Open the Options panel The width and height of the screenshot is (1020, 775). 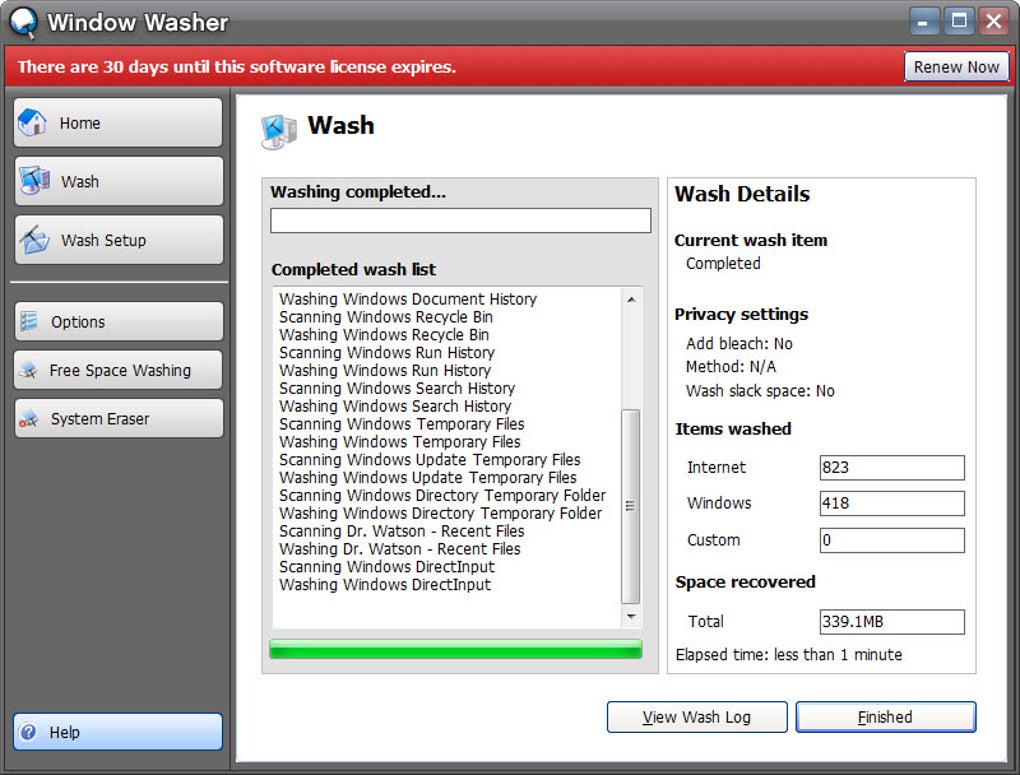coord(118,321)
